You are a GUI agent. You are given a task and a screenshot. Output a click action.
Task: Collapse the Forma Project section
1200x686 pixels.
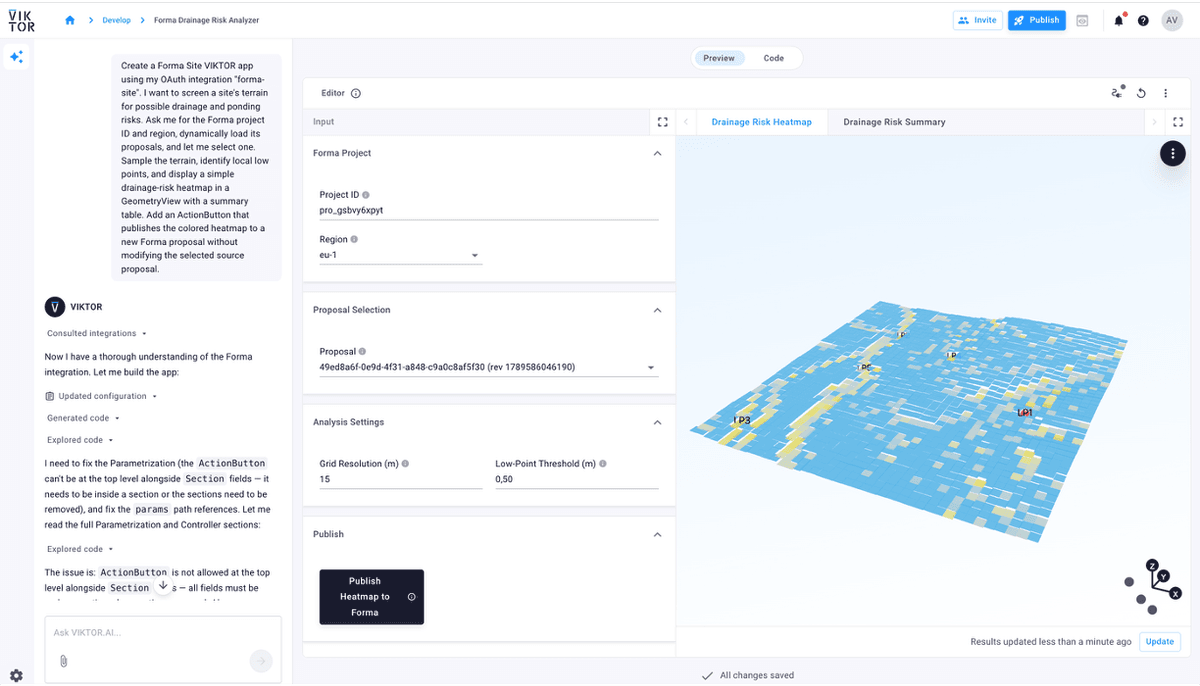[657, 153]
